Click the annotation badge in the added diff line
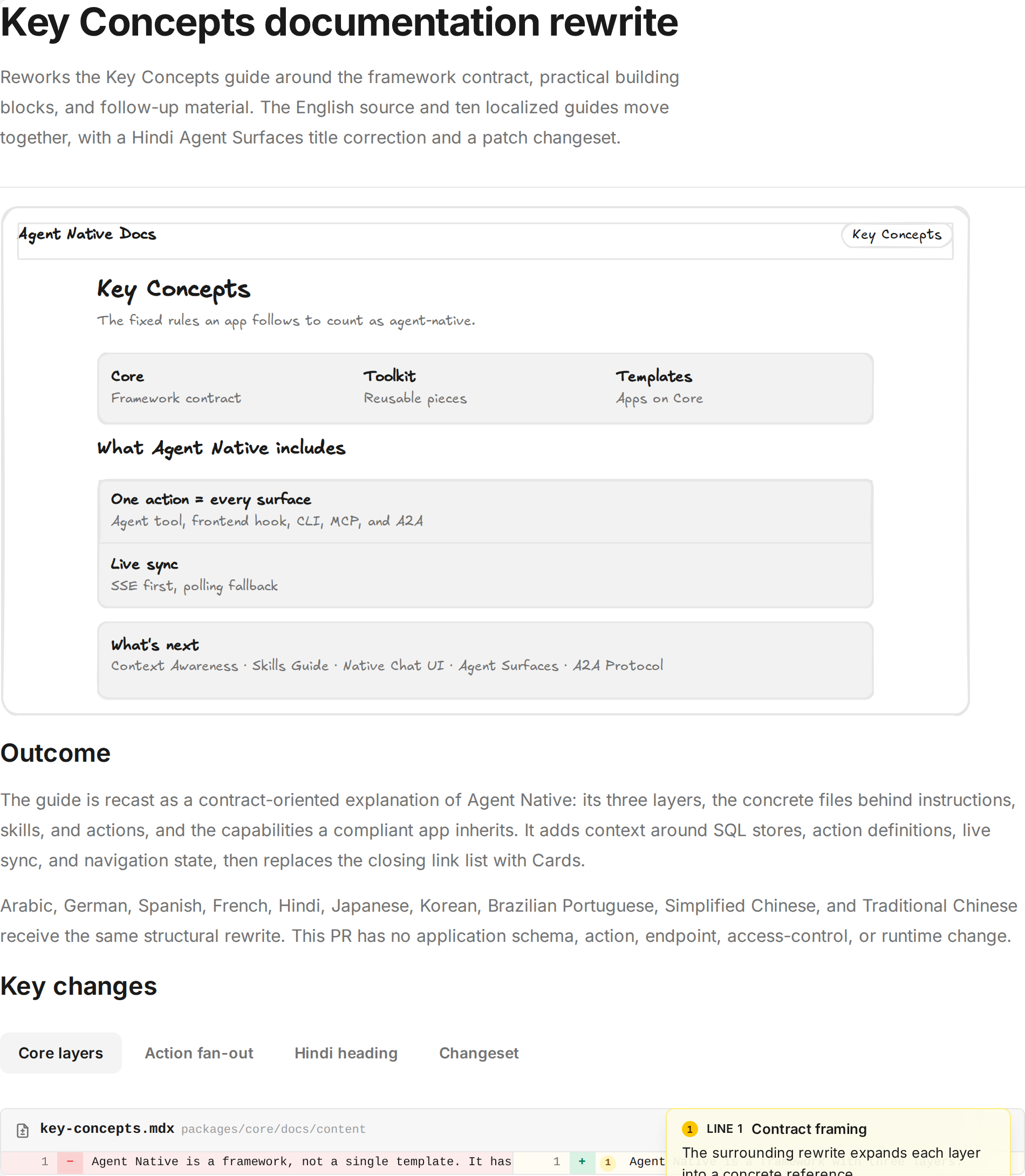Screen dimensions: 1025x1176 [x=607, y=1163]
